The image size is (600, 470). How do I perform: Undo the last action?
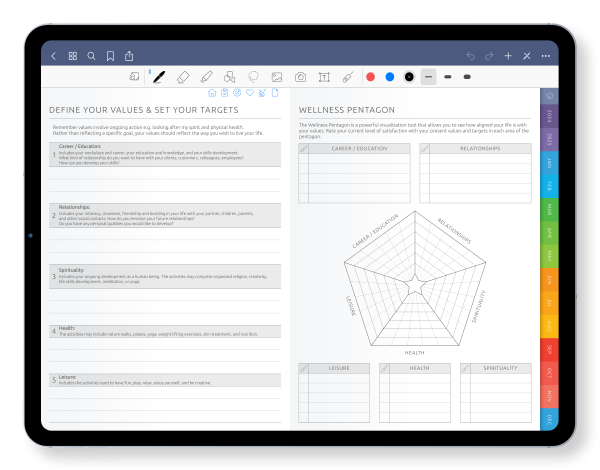click(x=470, y=56)
